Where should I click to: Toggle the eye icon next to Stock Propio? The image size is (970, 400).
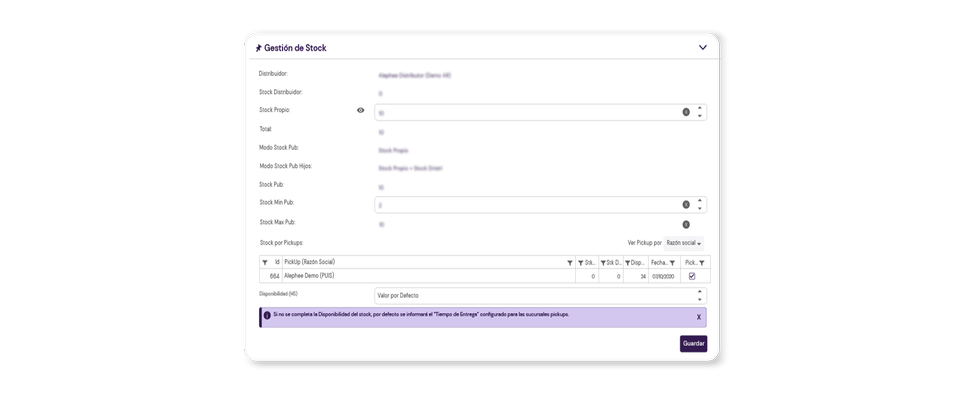click(x=361, y=111)
